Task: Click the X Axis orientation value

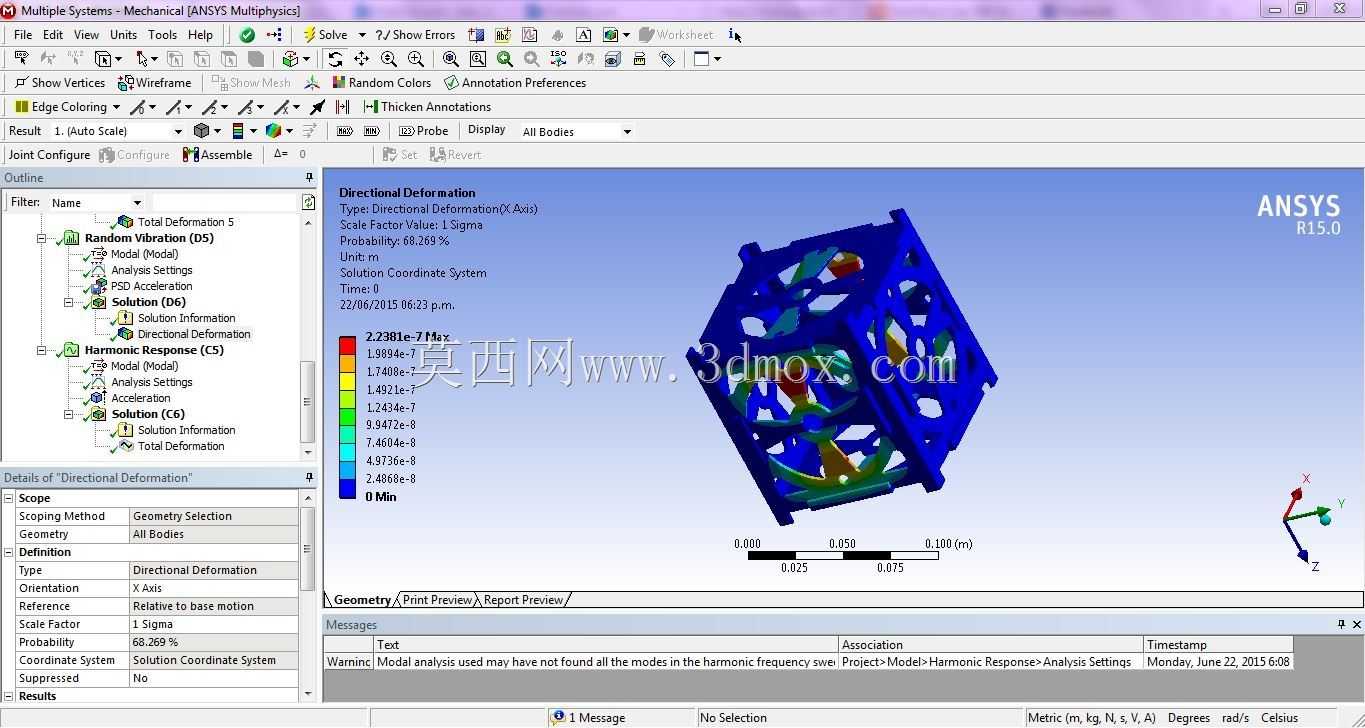Action: tap(214, 588)
